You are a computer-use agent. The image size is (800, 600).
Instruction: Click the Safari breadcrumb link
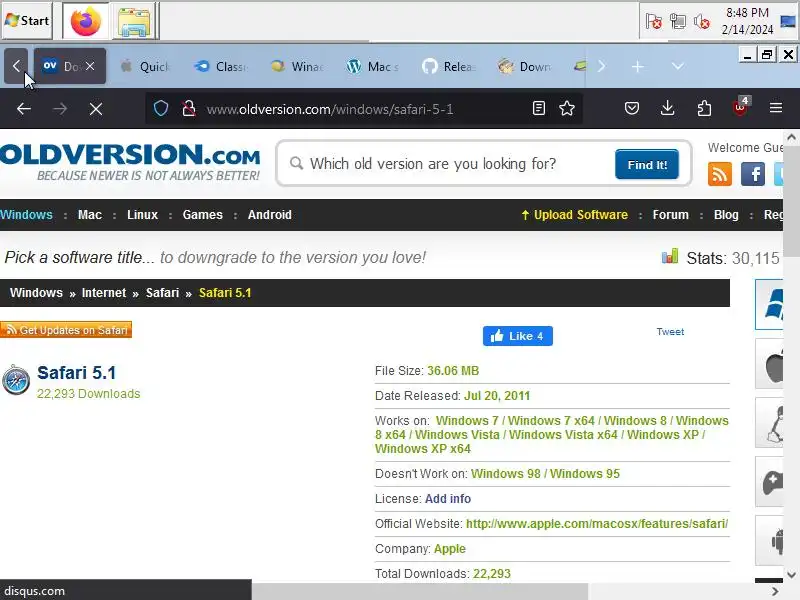[x=162, y=293]
